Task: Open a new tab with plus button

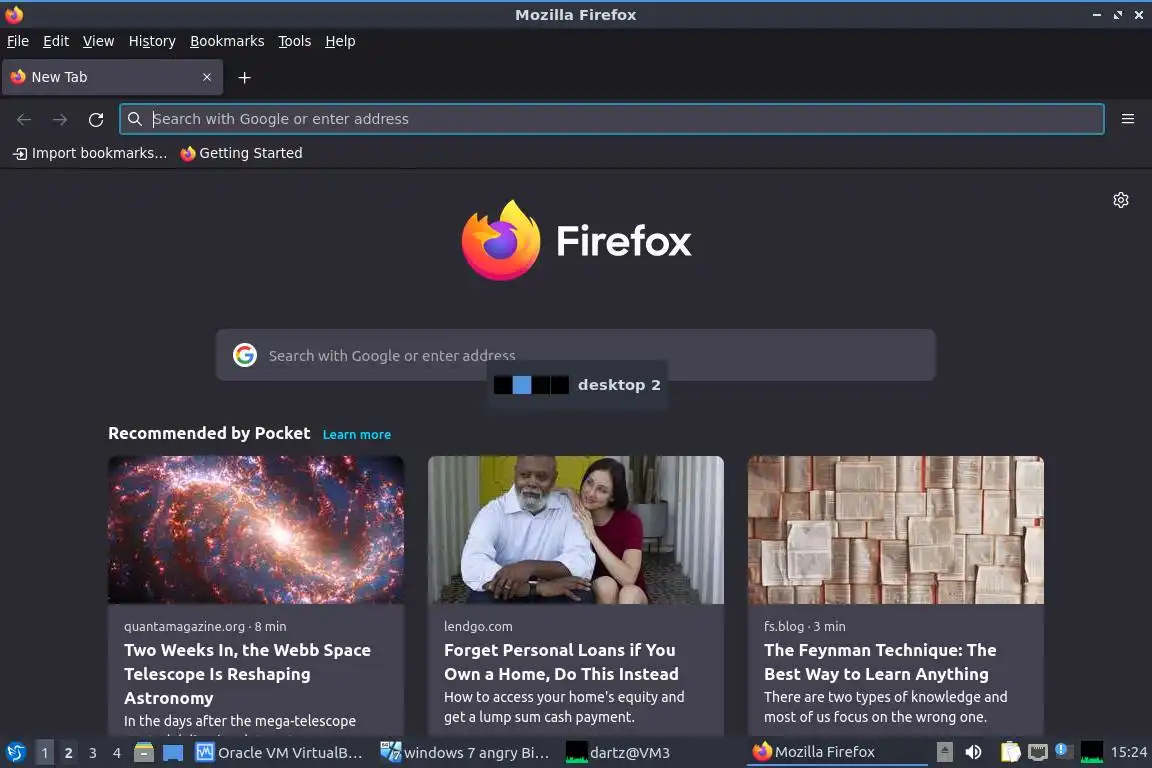Action: point(245,77)
